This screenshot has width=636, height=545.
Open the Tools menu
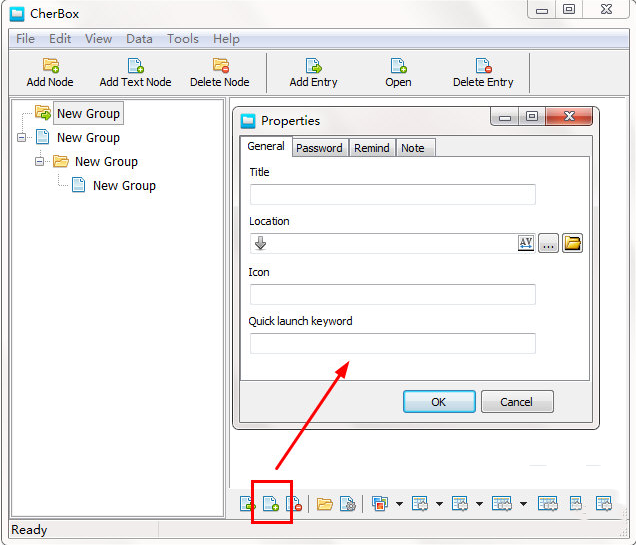tap(183, 39)
